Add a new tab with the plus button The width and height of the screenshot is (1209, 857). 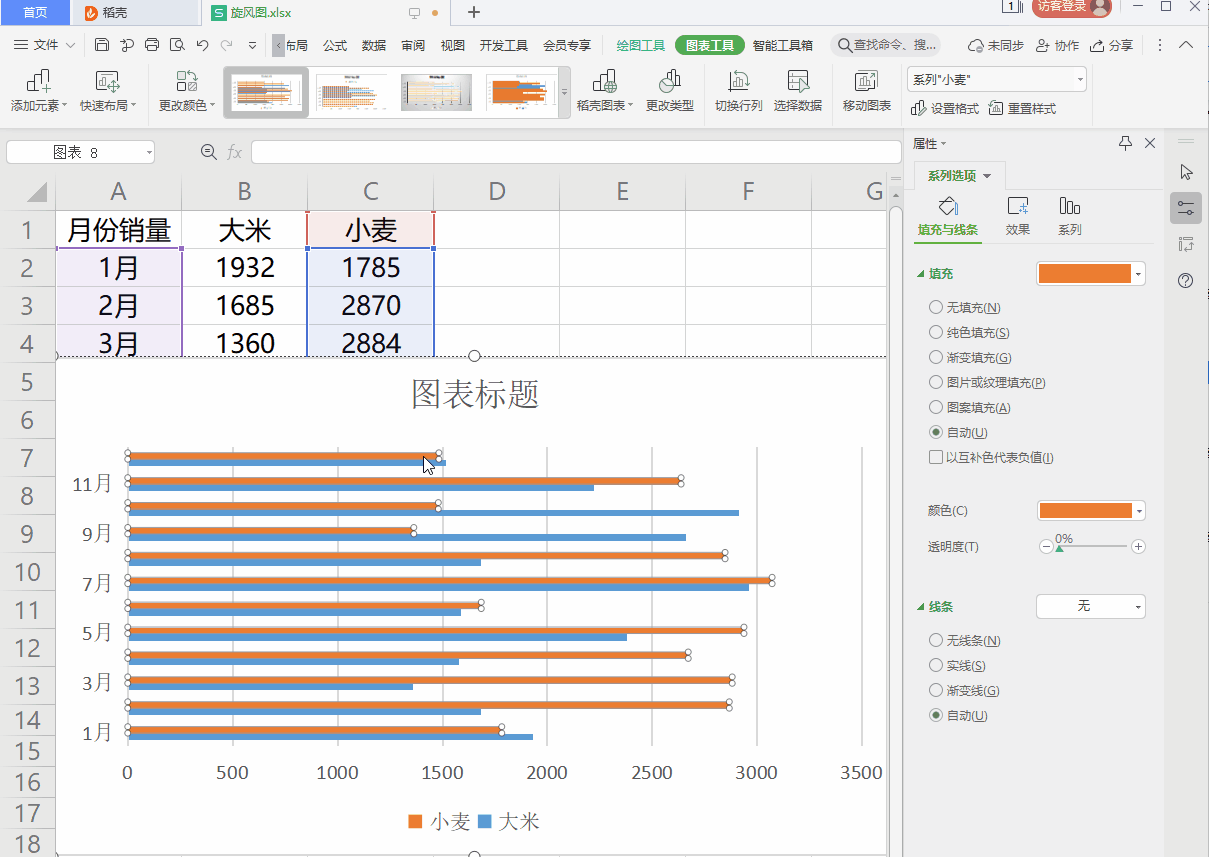[x=474, y=12]
